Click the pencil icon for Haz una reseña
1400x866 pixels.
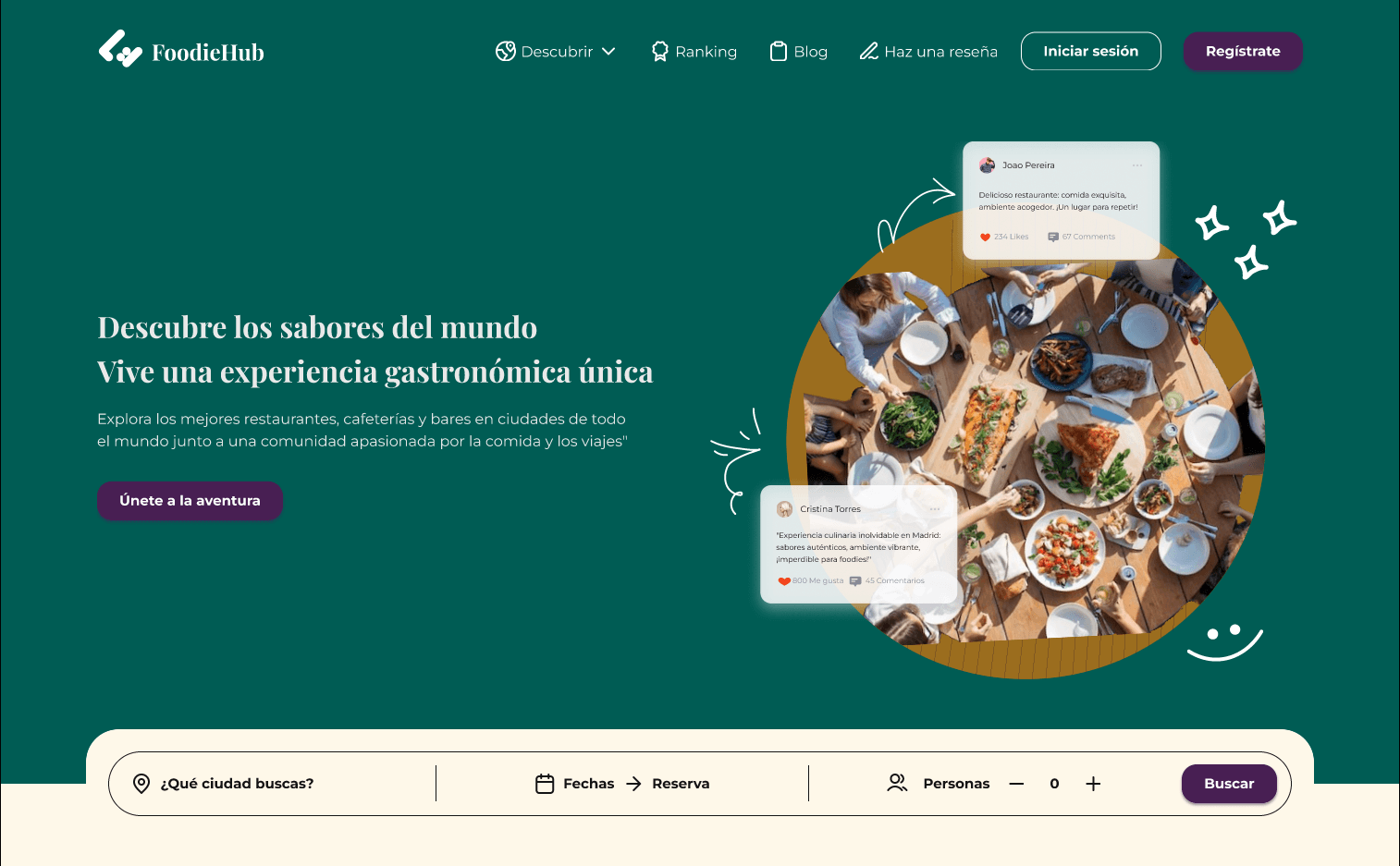click(x=868, y=52)
